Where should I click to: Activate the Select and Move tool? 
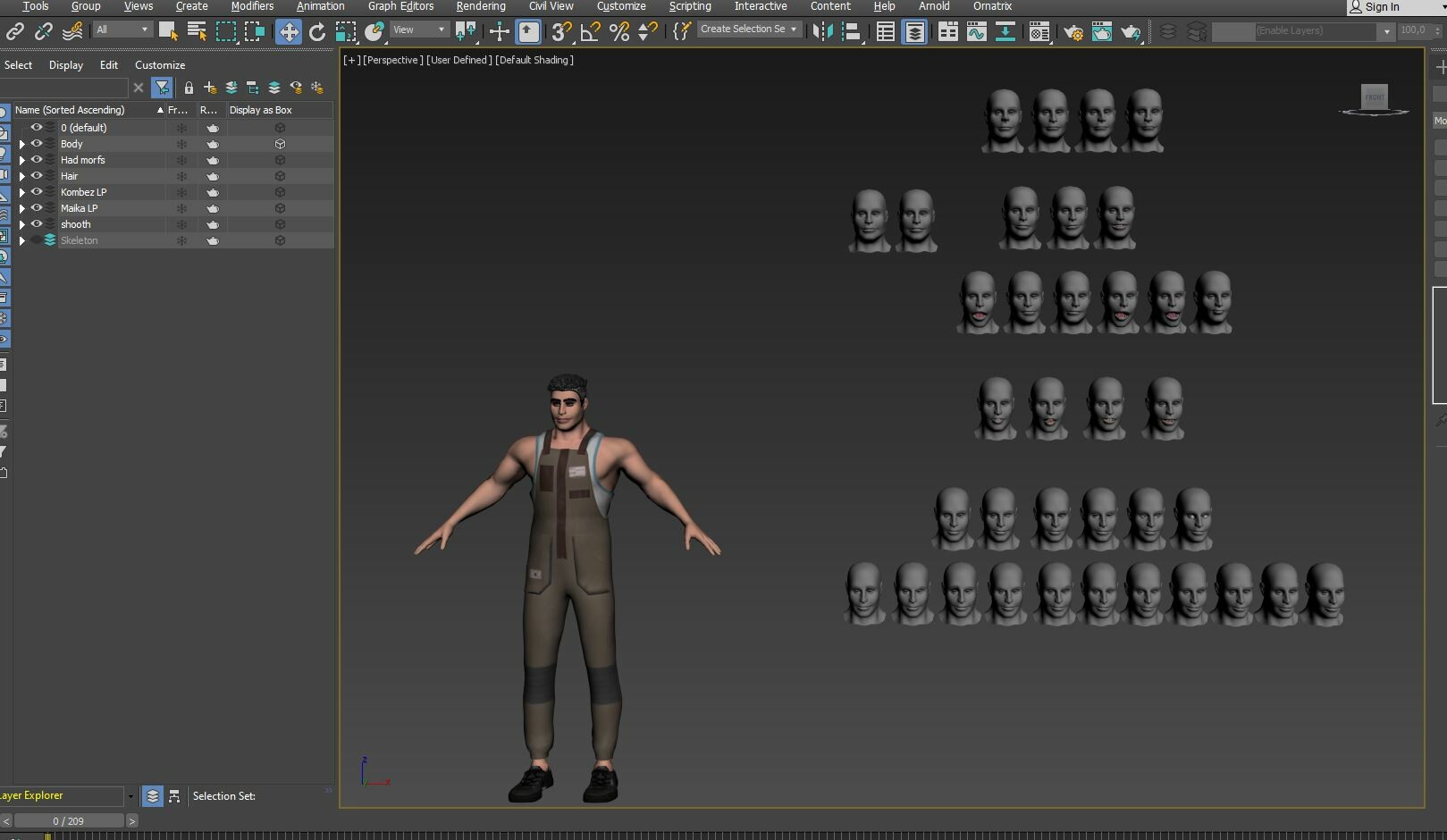pyautogui.click(x=288, y=31)
